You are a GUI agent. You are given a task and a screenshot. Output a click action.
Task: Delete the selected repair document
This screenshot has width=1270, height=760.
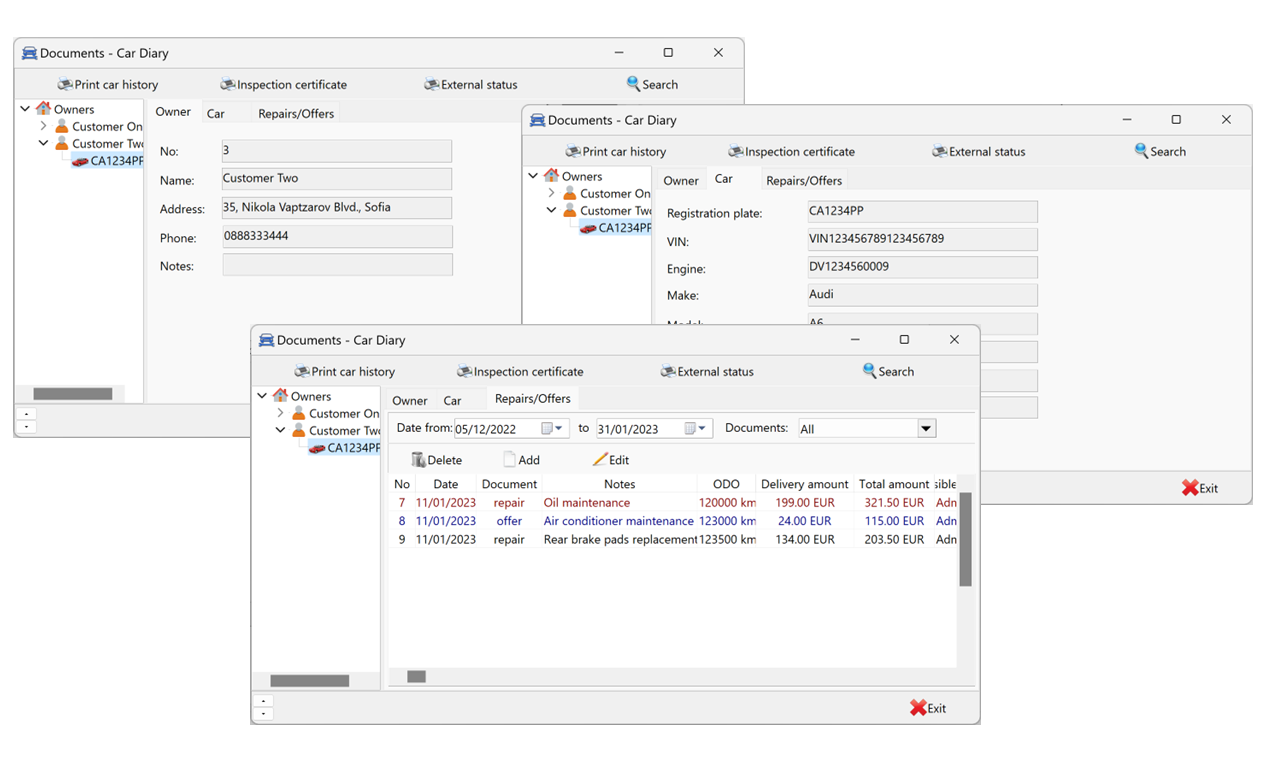tap(436, 460)
